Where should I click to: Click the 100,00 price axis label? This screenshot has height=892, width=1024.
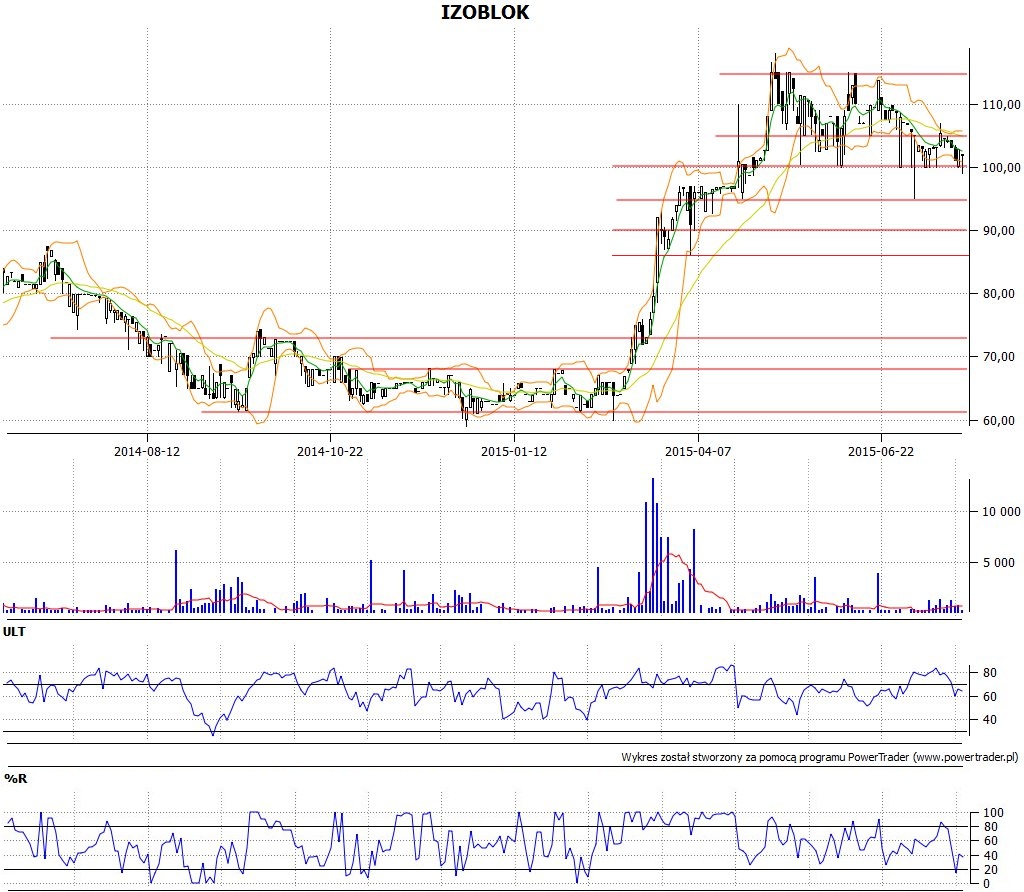[1001, 168]
